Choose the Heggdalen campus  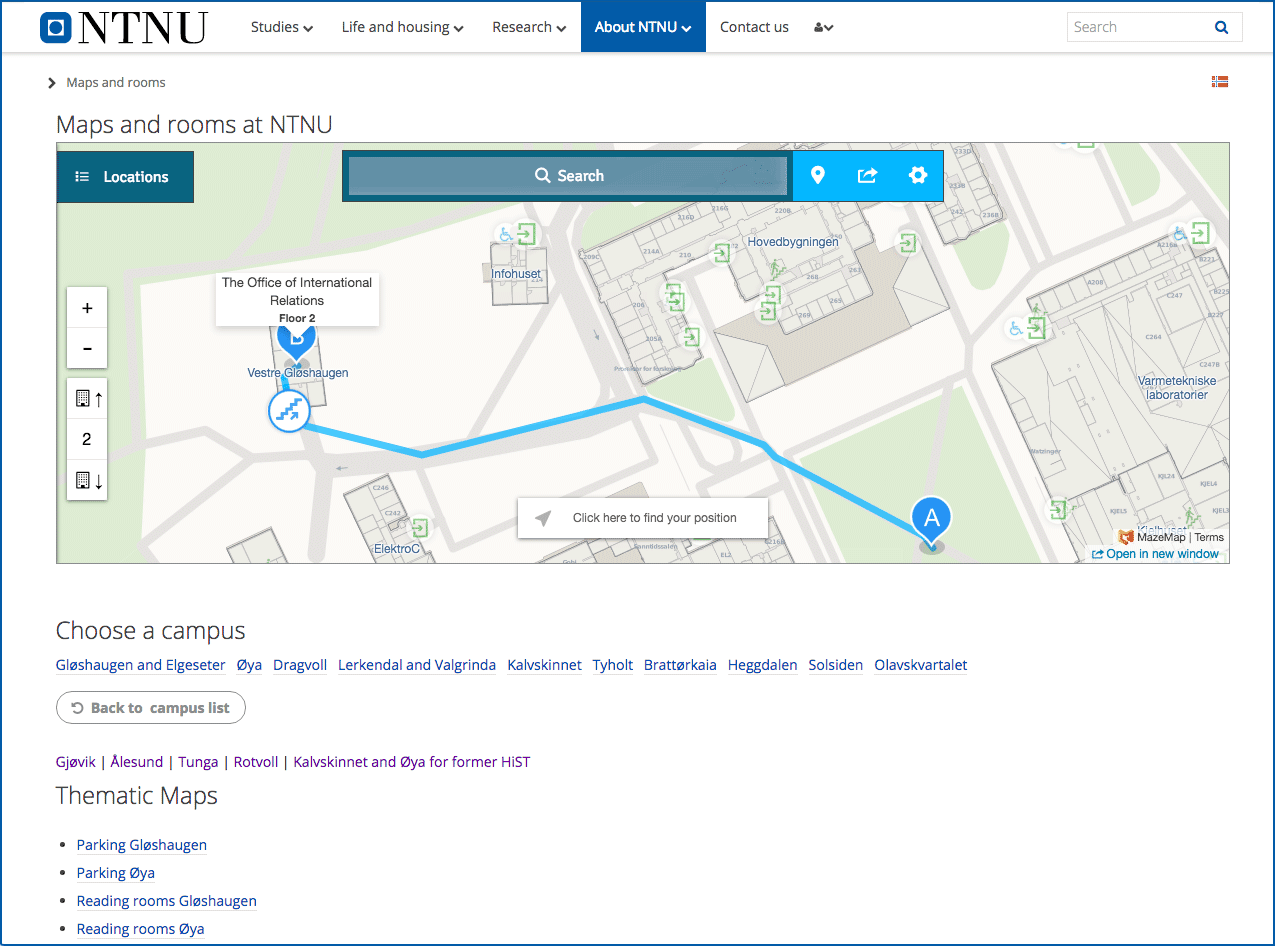(763, 665)
